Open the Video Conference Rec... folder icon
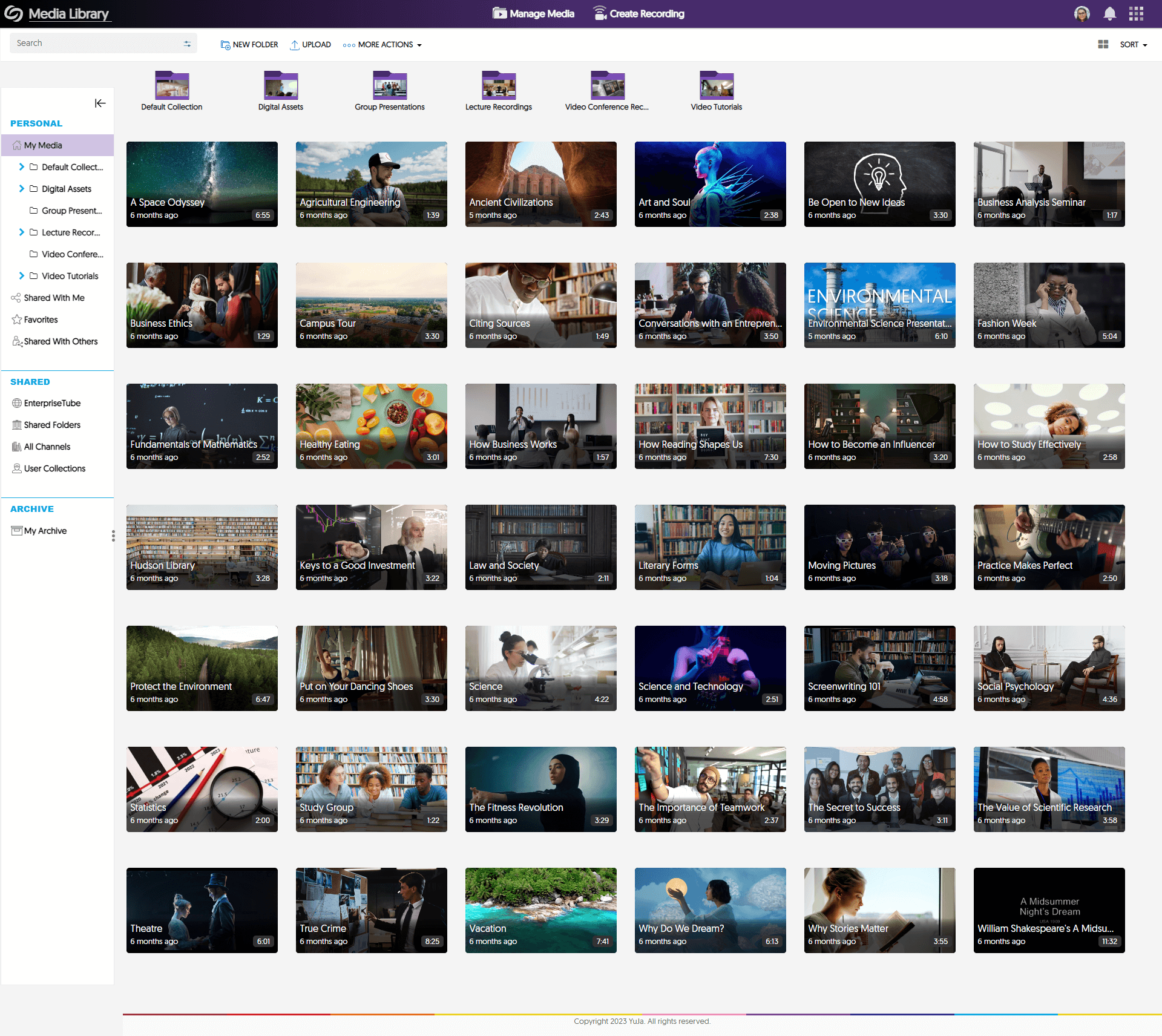This screenshot has height=1036, width=1162. pyautogui.click(x=608, y=85)
